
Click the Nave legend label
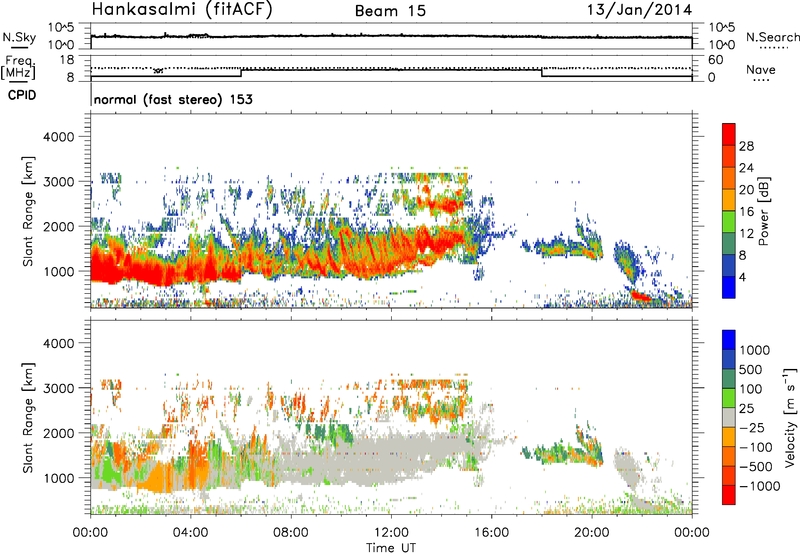coord(761,69)
